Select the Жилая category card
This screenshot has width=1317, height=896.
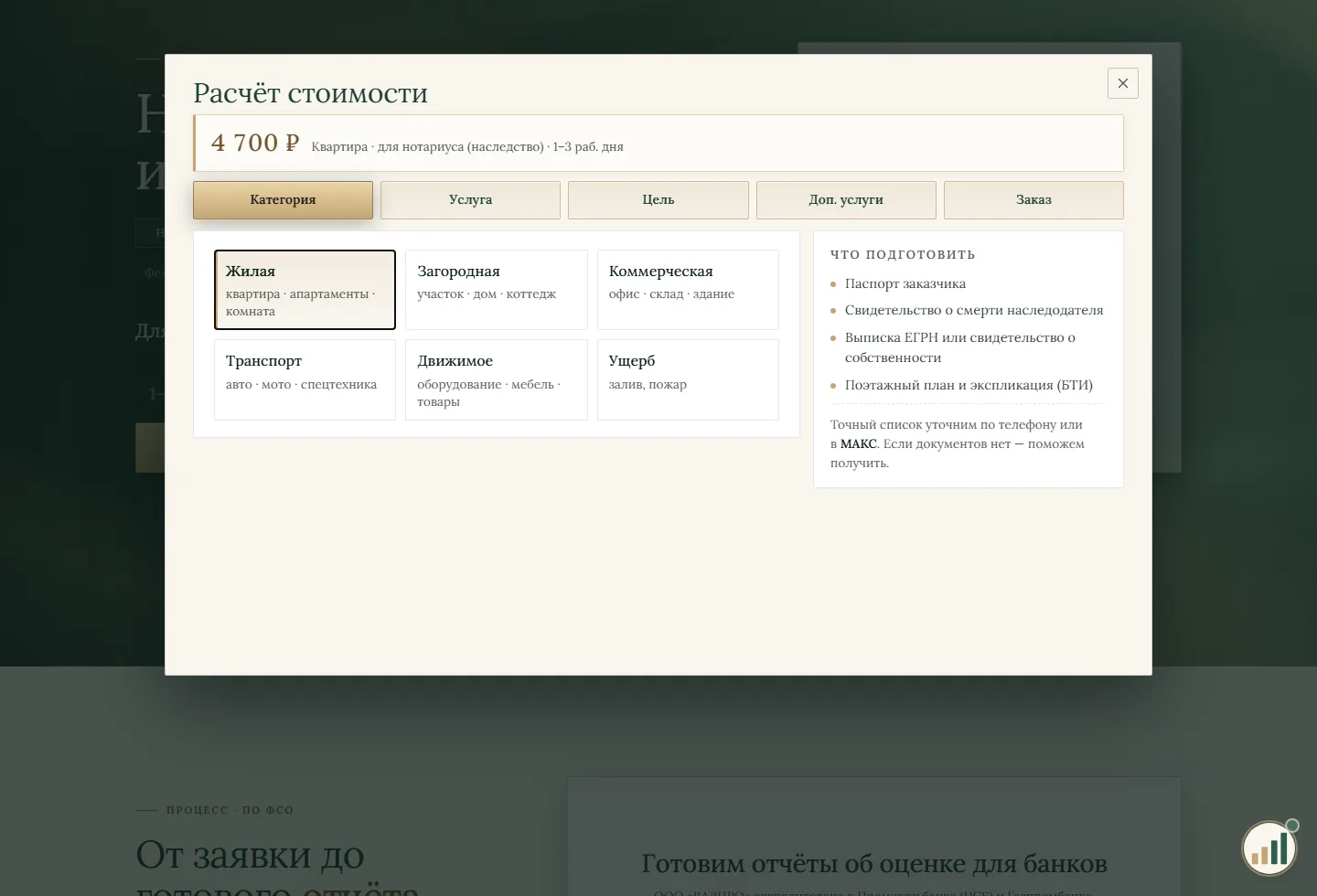[x=305, y=290]
